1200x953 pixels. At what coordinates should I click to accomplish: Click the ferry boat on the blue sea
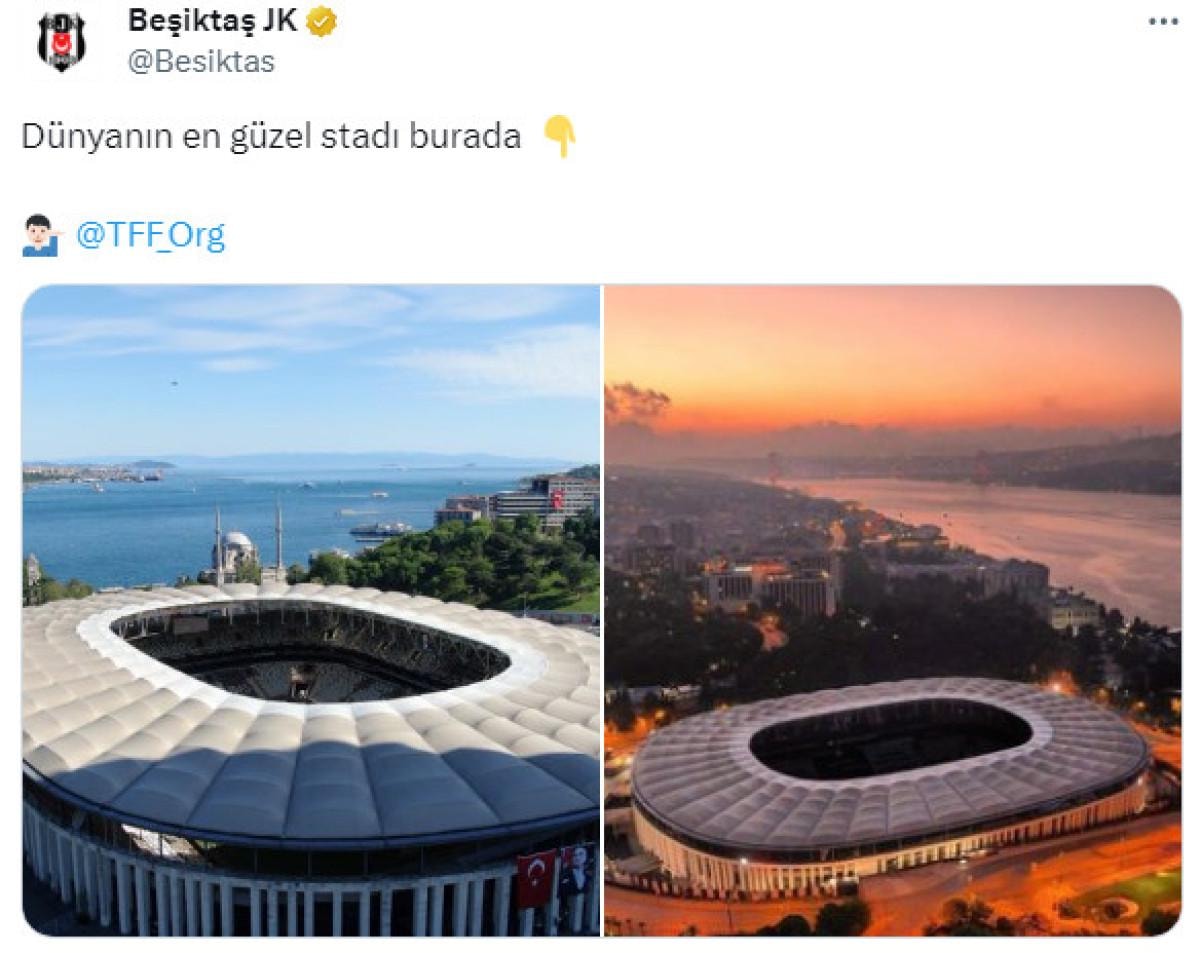click(379, 530)
